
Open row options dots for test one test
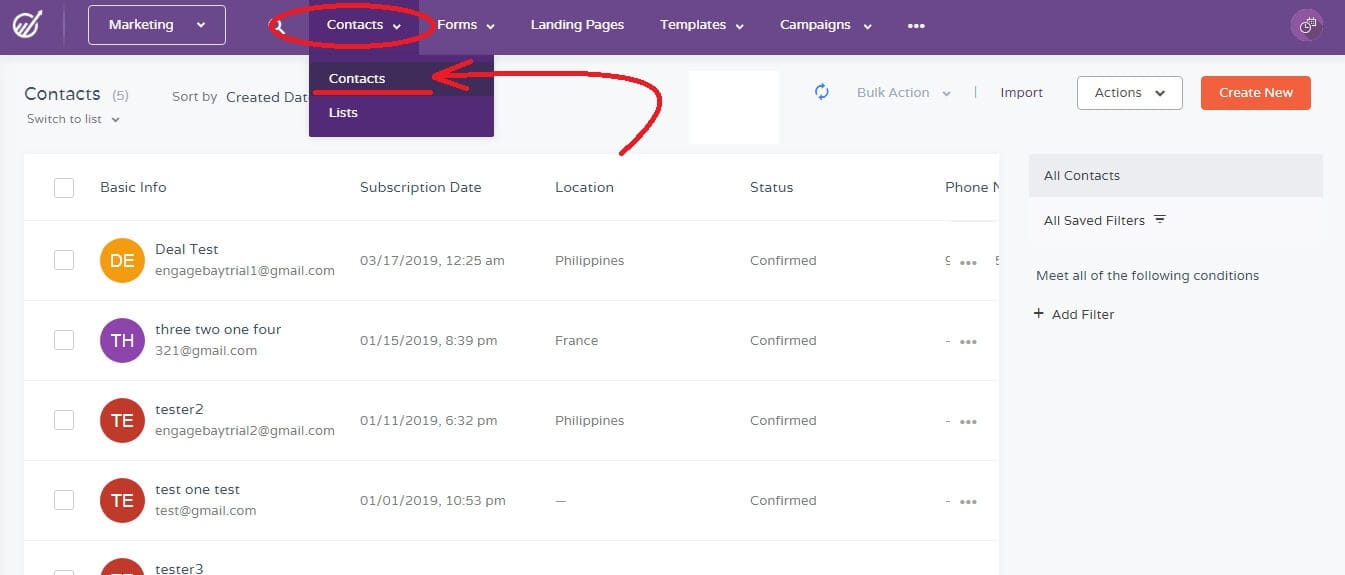click(968, 502)
